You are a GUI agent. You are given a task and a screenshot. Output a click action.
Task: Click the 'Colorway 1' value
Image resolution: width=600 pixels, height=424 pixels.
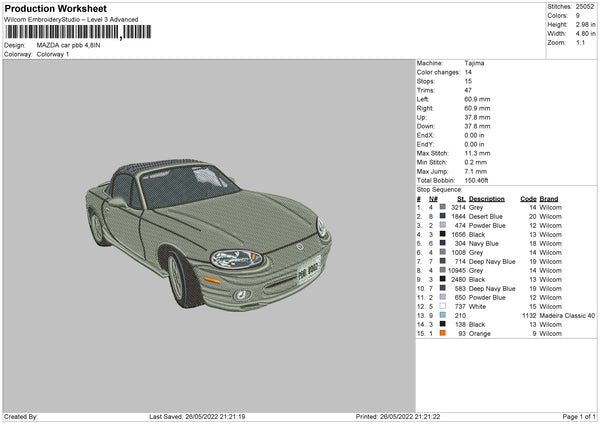(53, 54)
